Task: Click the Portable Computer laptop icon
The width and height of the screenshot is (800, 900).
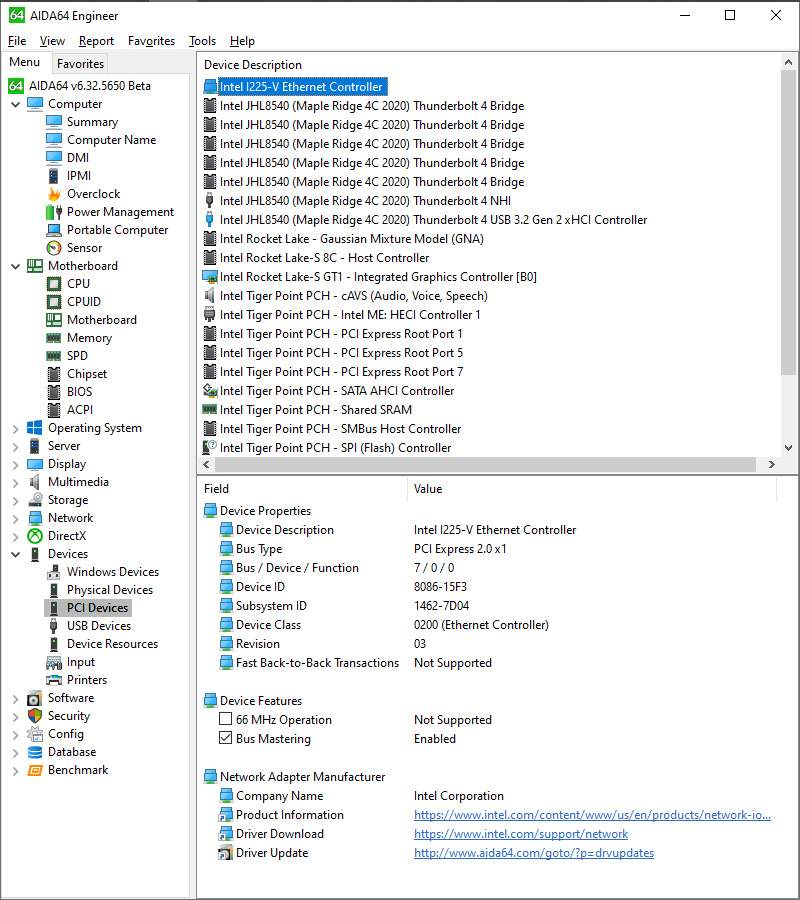Action: tap(54, 230)
